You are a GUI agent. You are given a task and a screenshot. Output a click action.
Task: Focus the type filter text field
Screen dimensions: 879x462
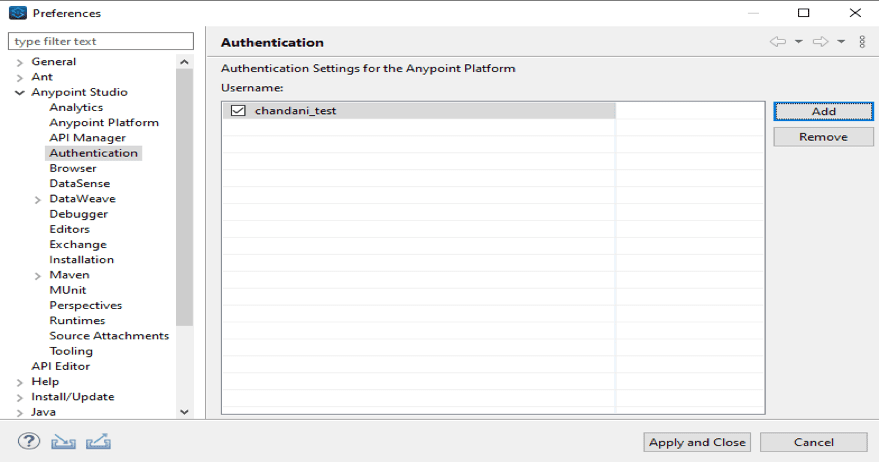pyautogui.click(x=101, y=41)
